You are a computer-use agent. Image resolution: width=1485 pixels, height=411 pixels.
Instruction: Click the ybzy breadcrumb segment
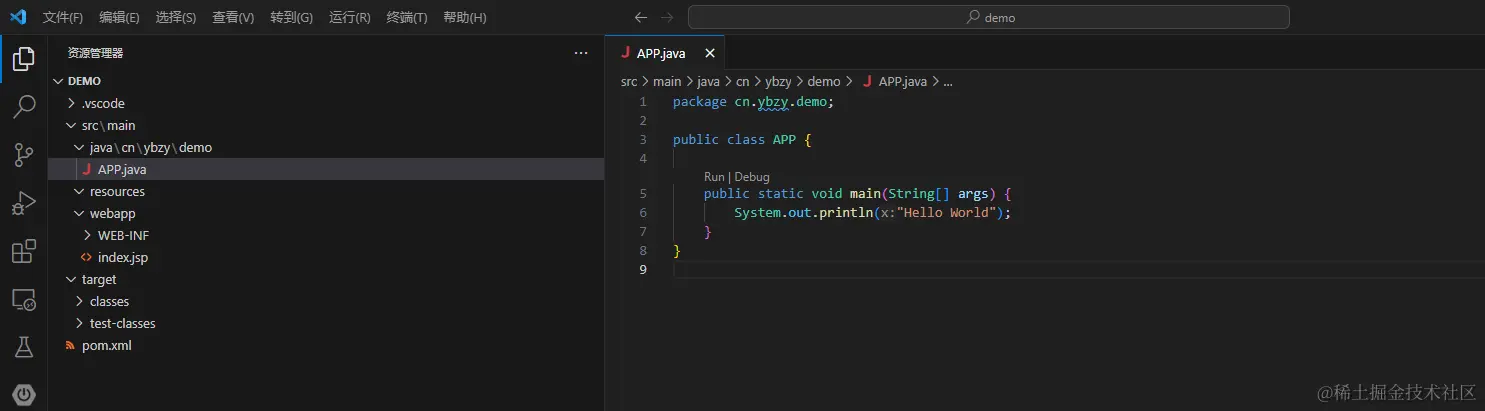[x=779, y=82]
